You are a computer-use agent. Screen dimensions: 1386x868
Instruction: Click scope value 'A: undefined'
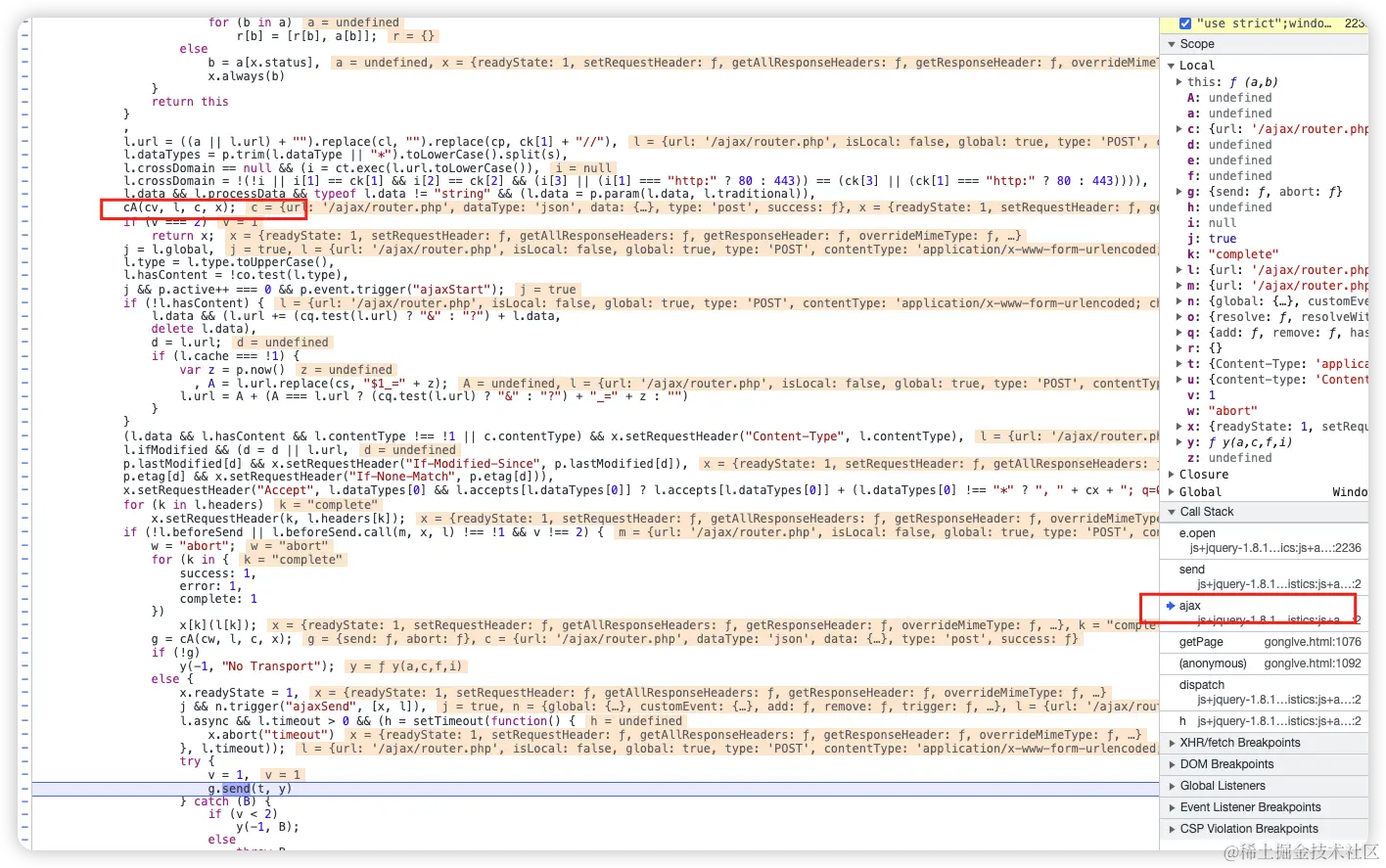[1229, 98]
